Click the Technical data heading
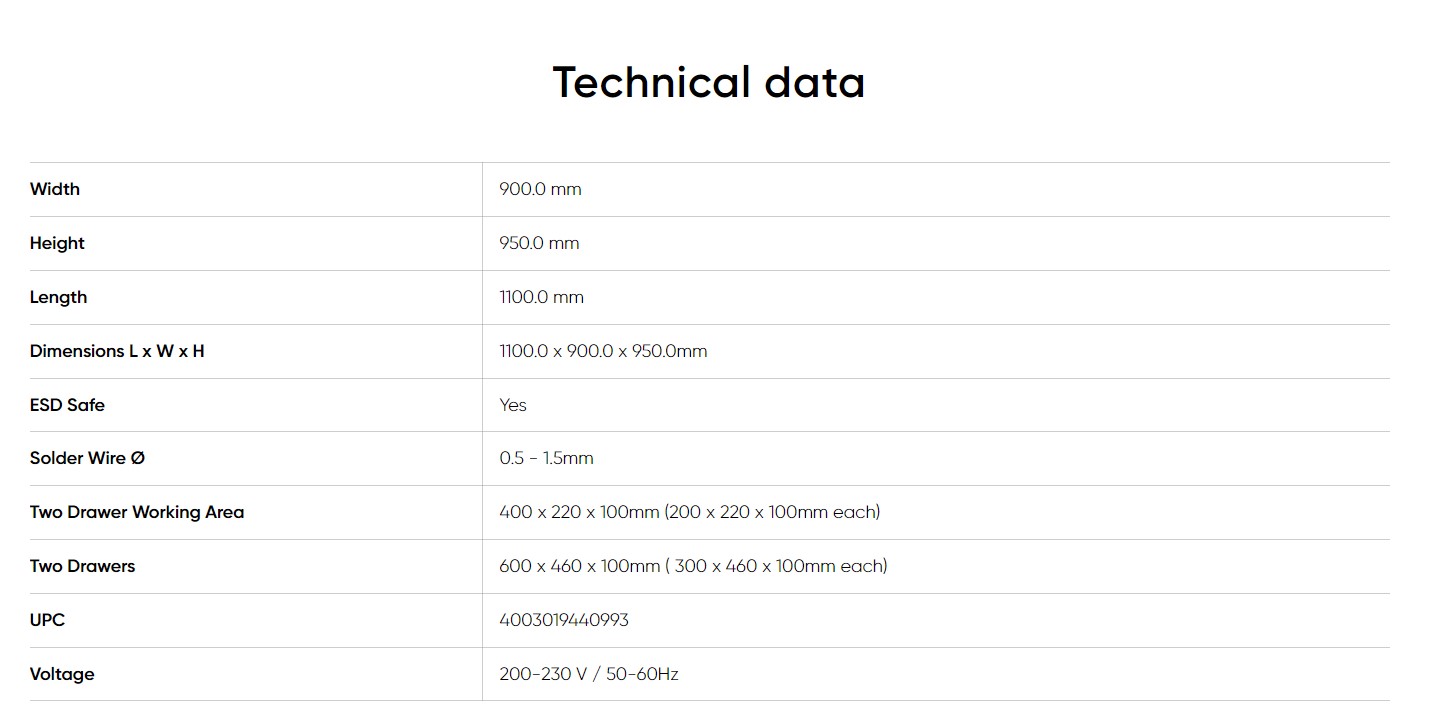 (x=708, y=82)
